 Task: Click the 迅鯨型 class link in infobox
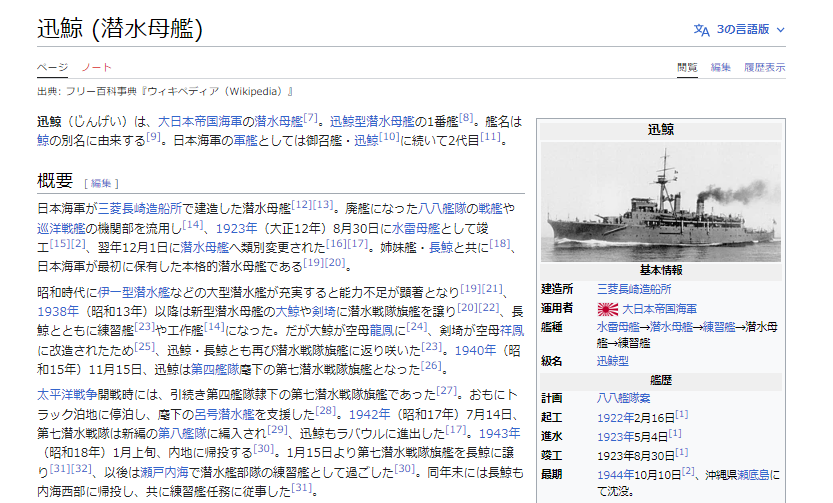tap(612, 359)
